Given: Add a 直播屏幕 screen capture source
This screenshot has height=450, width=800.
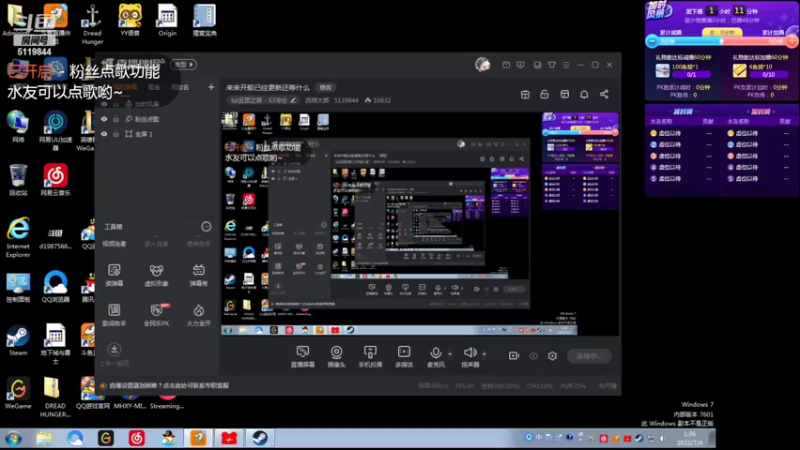Looking at the screenshot, I should tap(303, 356).
